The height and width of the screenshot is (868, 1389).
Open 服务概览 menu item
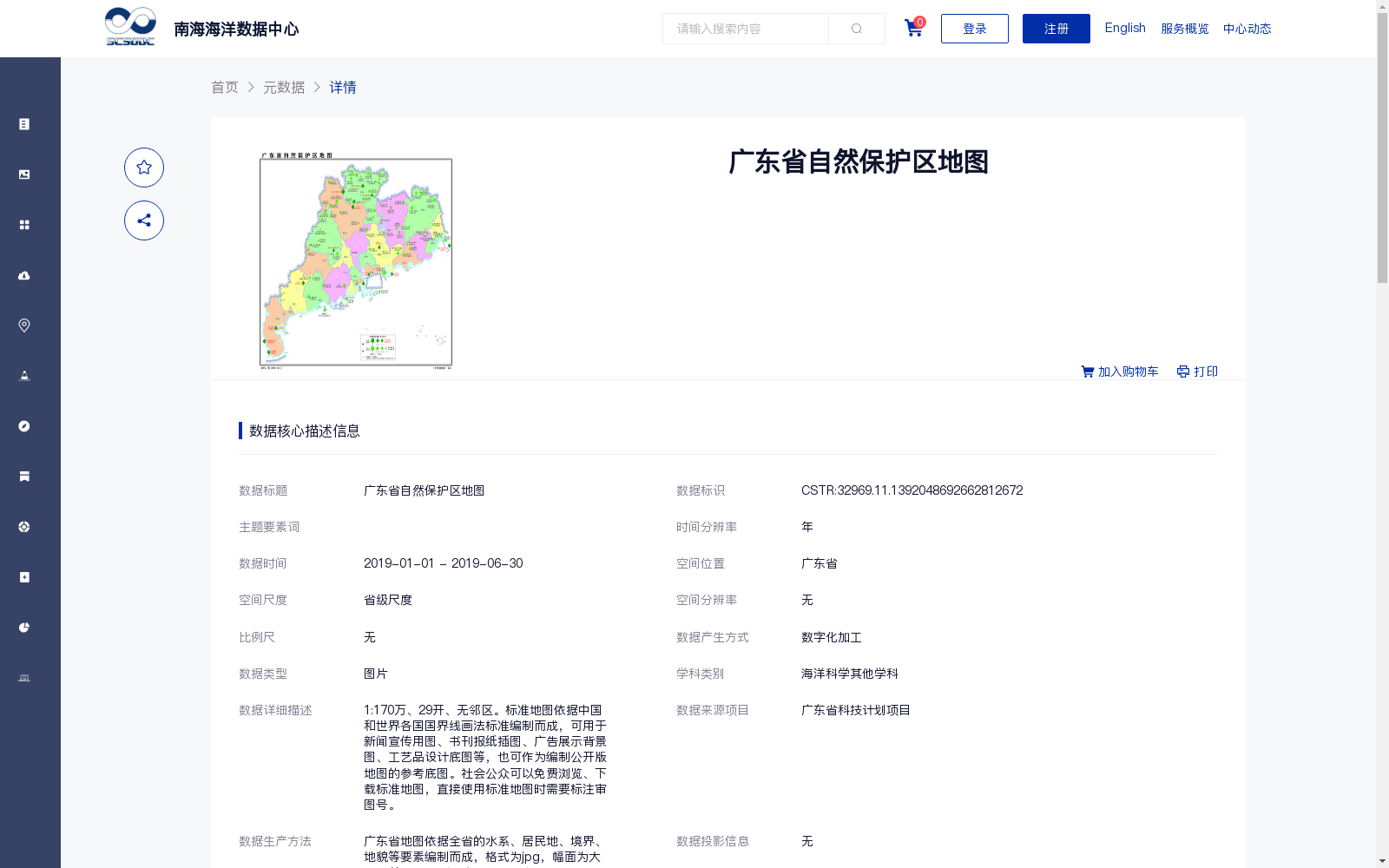click(x=1185, y=29)
